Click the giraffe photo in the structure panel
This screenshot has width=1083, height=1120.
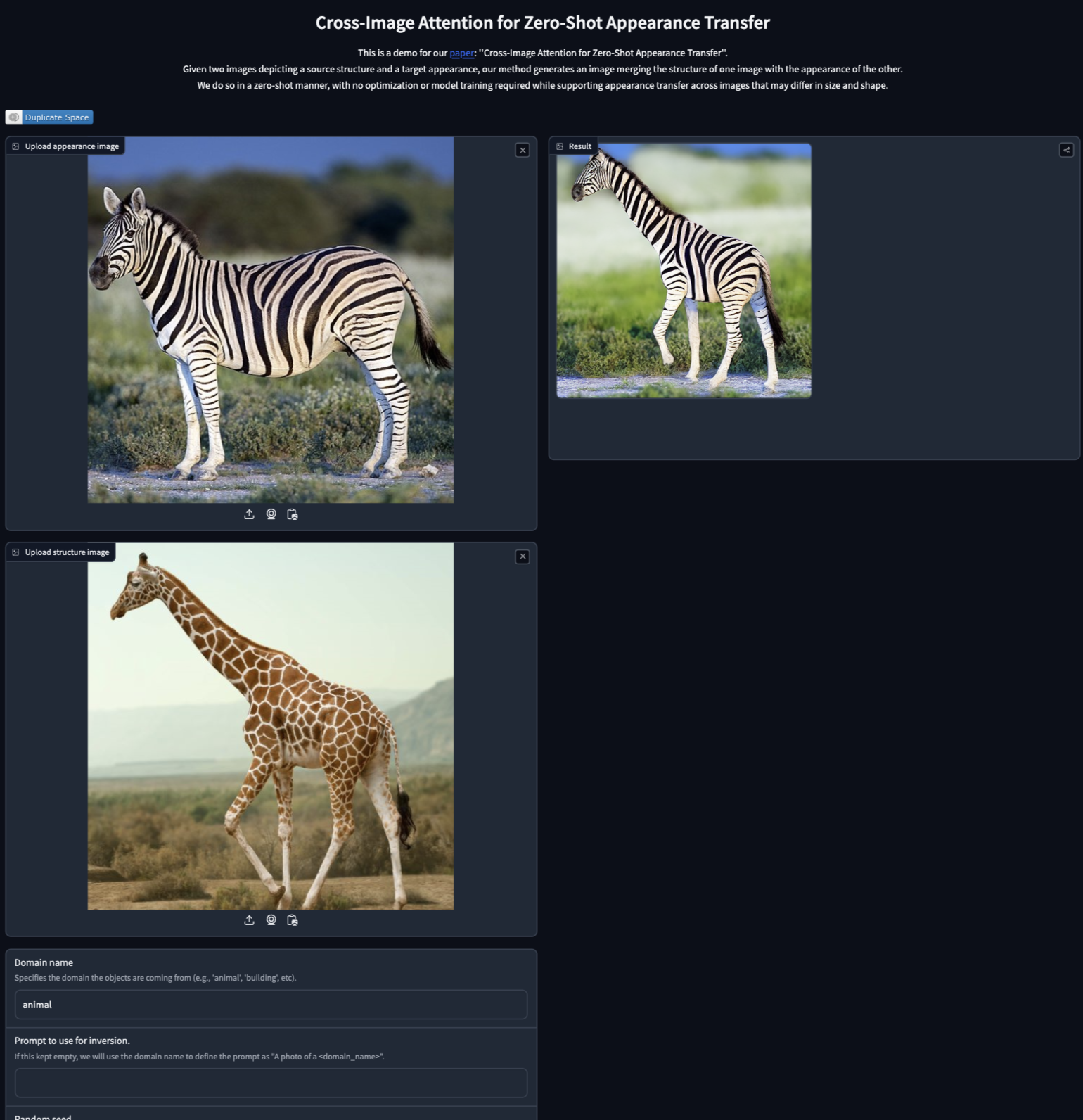pyautogui.click(x=271, y=726)
